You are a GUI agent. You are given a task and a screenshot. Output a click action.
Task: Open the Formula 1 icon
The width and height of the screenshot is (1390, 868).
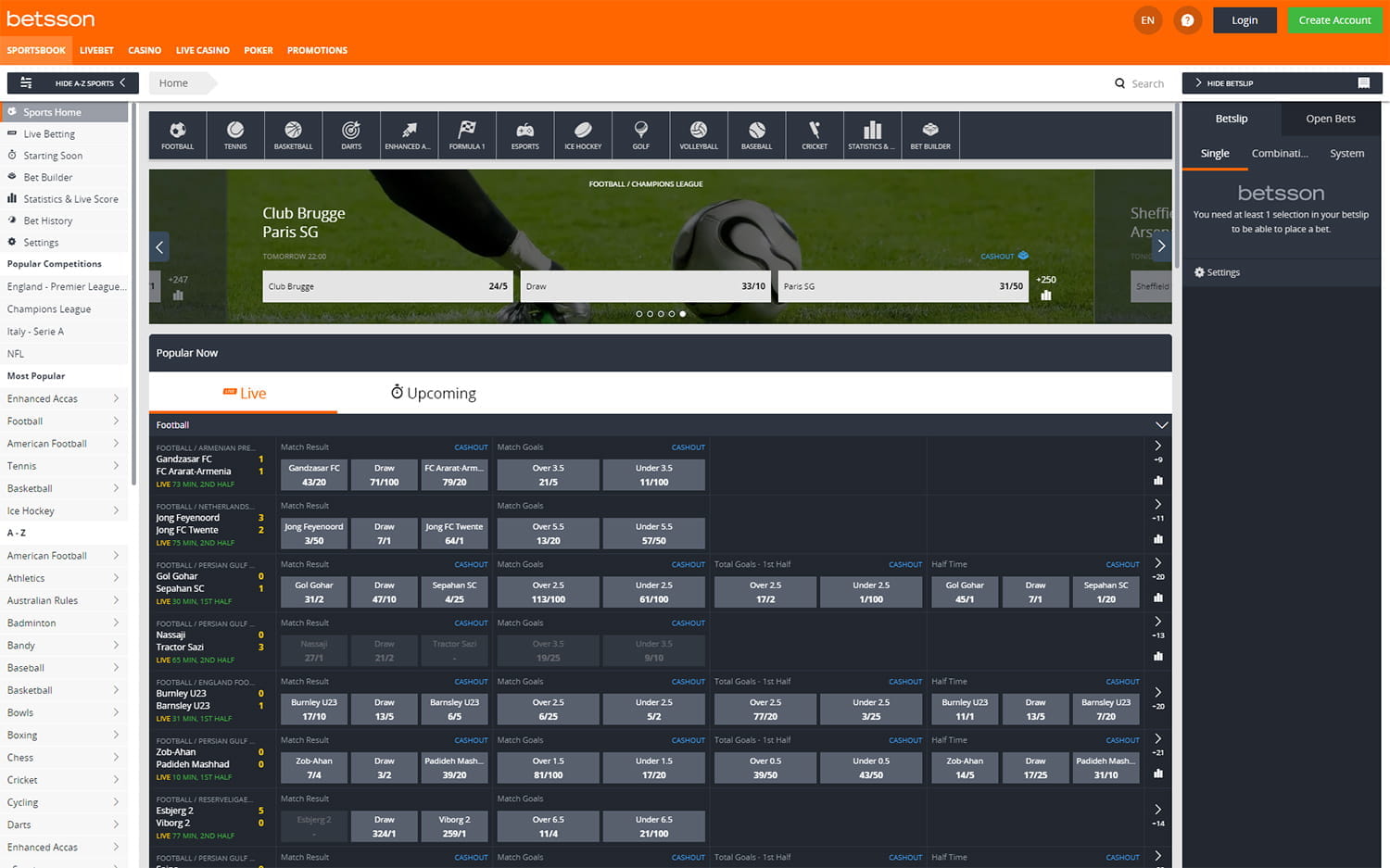click(467, 135)
